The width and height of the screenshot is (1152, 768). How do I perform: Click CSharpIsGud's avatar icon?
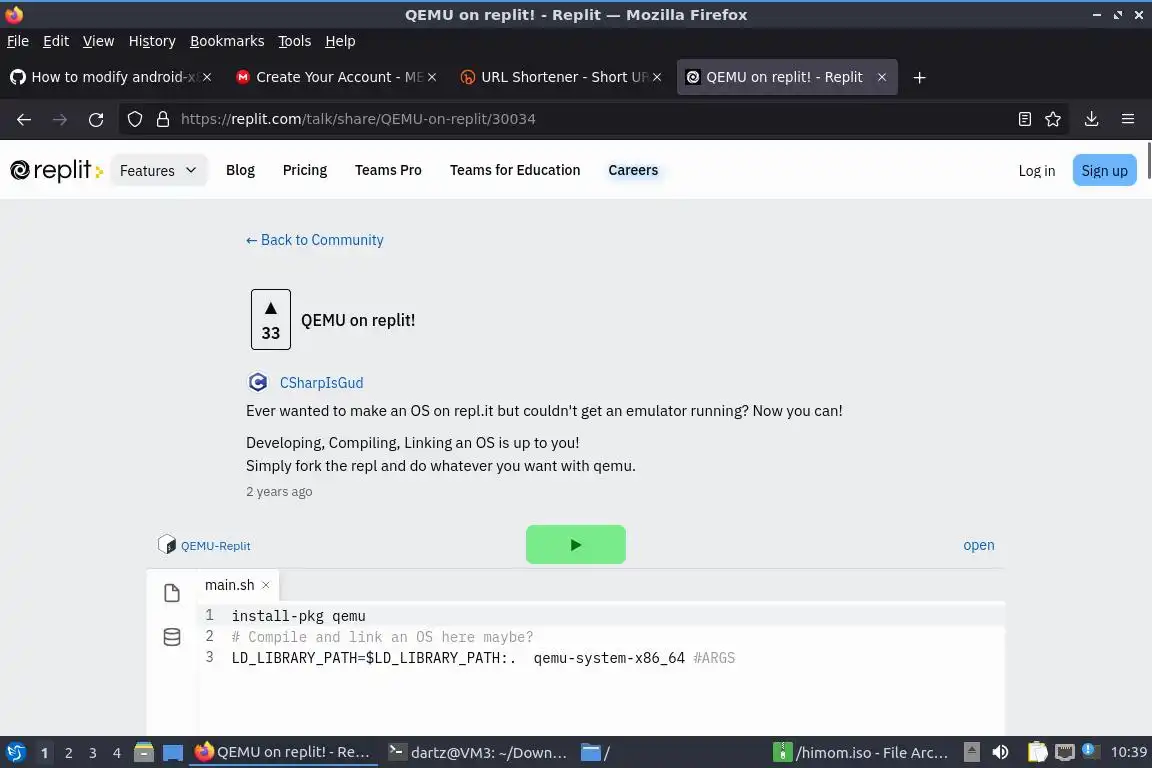click(258, 382)
